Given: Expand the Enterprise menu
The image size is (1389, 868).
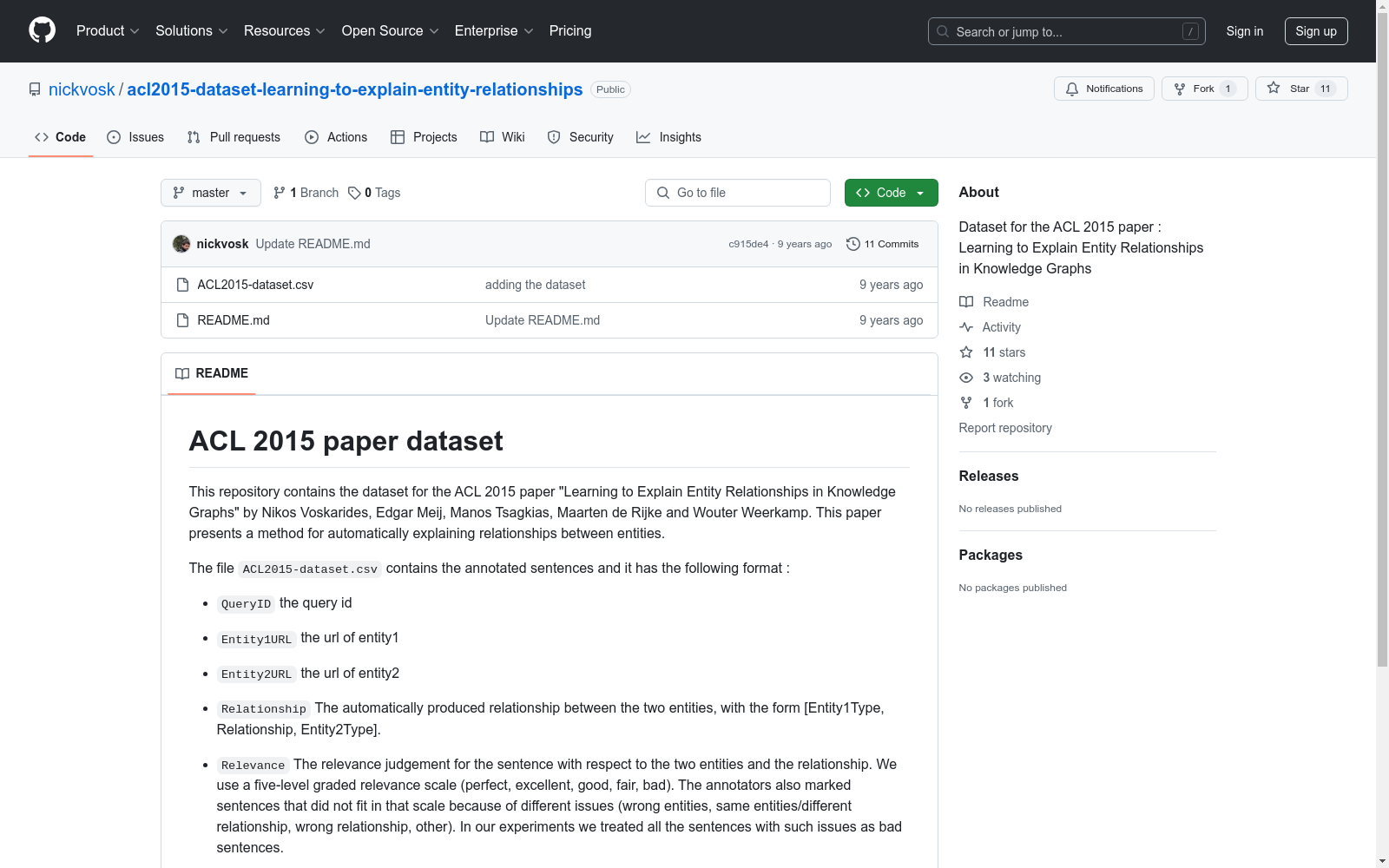Looking at the screenshot, I should tap(494, 31).
